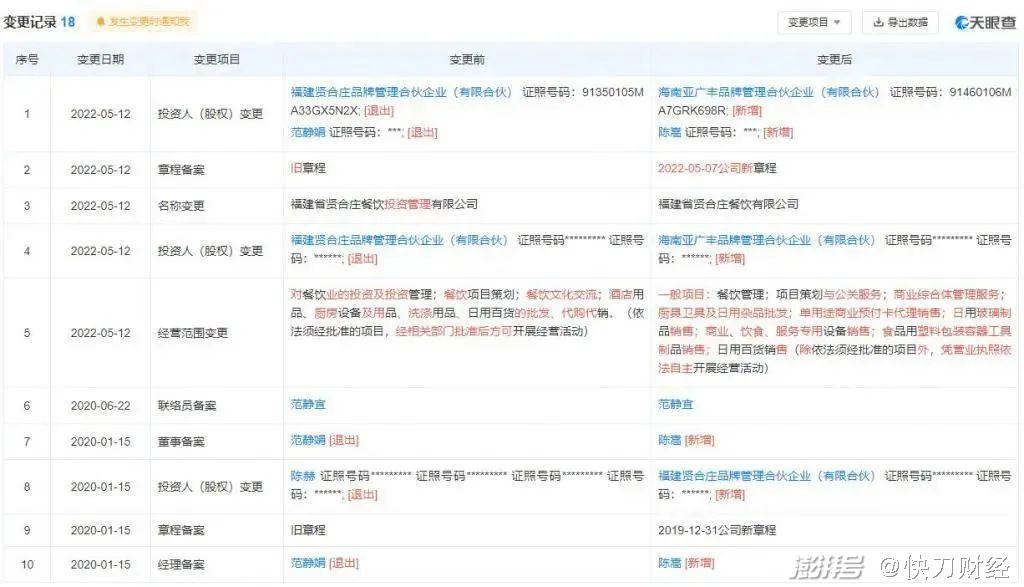This screenshot has width=1024, height=587.
Task: Click the 变更后 column header
Action: click(x=834, y=59)
